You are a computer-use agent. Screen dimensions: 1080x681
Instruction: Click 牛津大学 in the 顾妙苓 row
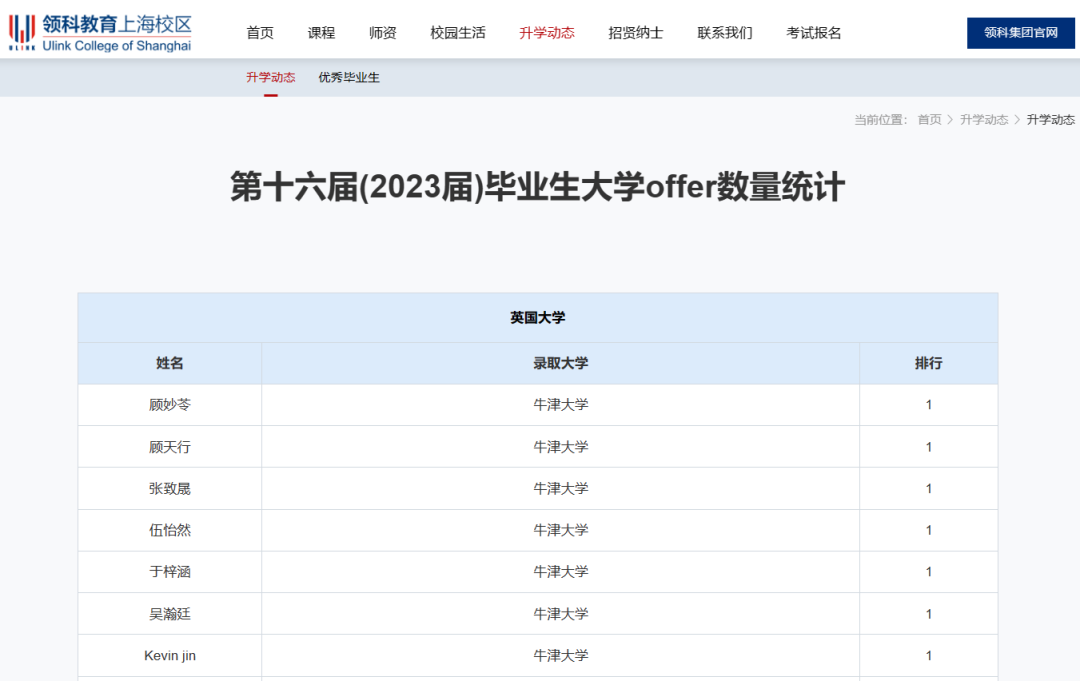pyautogui.click(x=561, y=405)
